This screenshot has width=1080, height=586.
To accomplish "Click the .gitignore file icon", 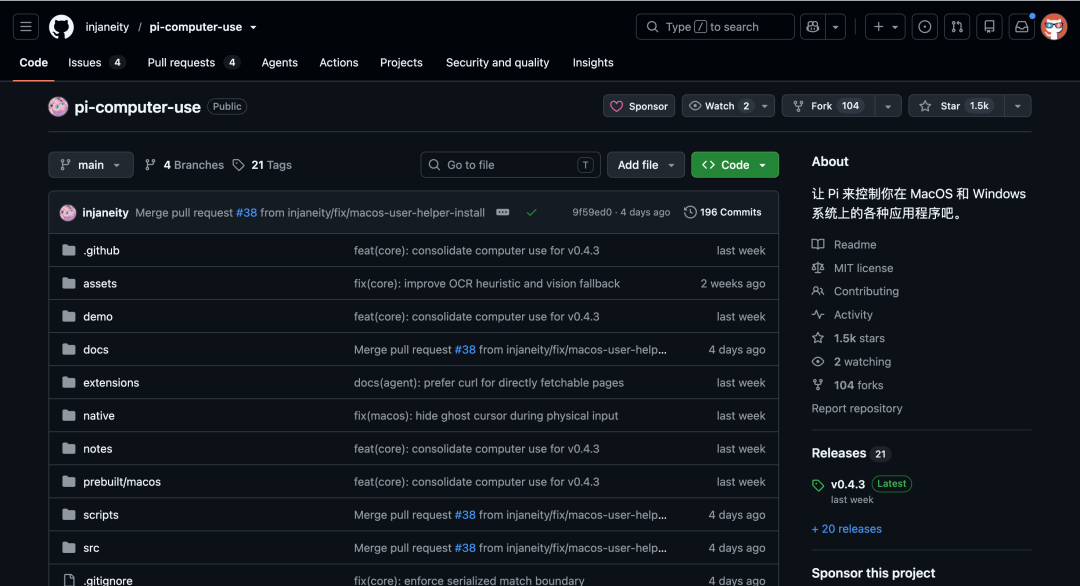I will [69, 580].
